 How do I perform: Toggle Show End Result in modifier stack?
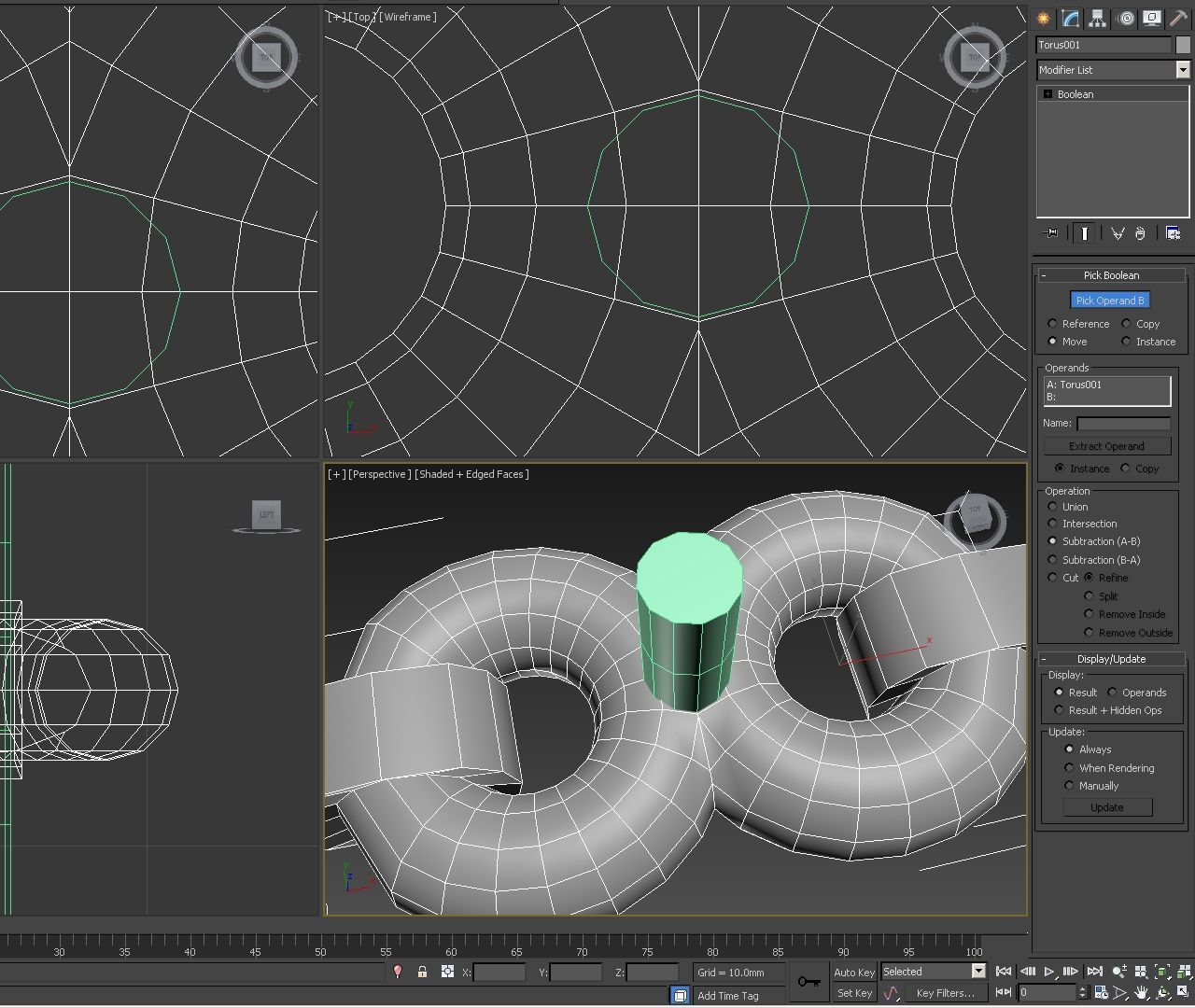pos(1082,232)
